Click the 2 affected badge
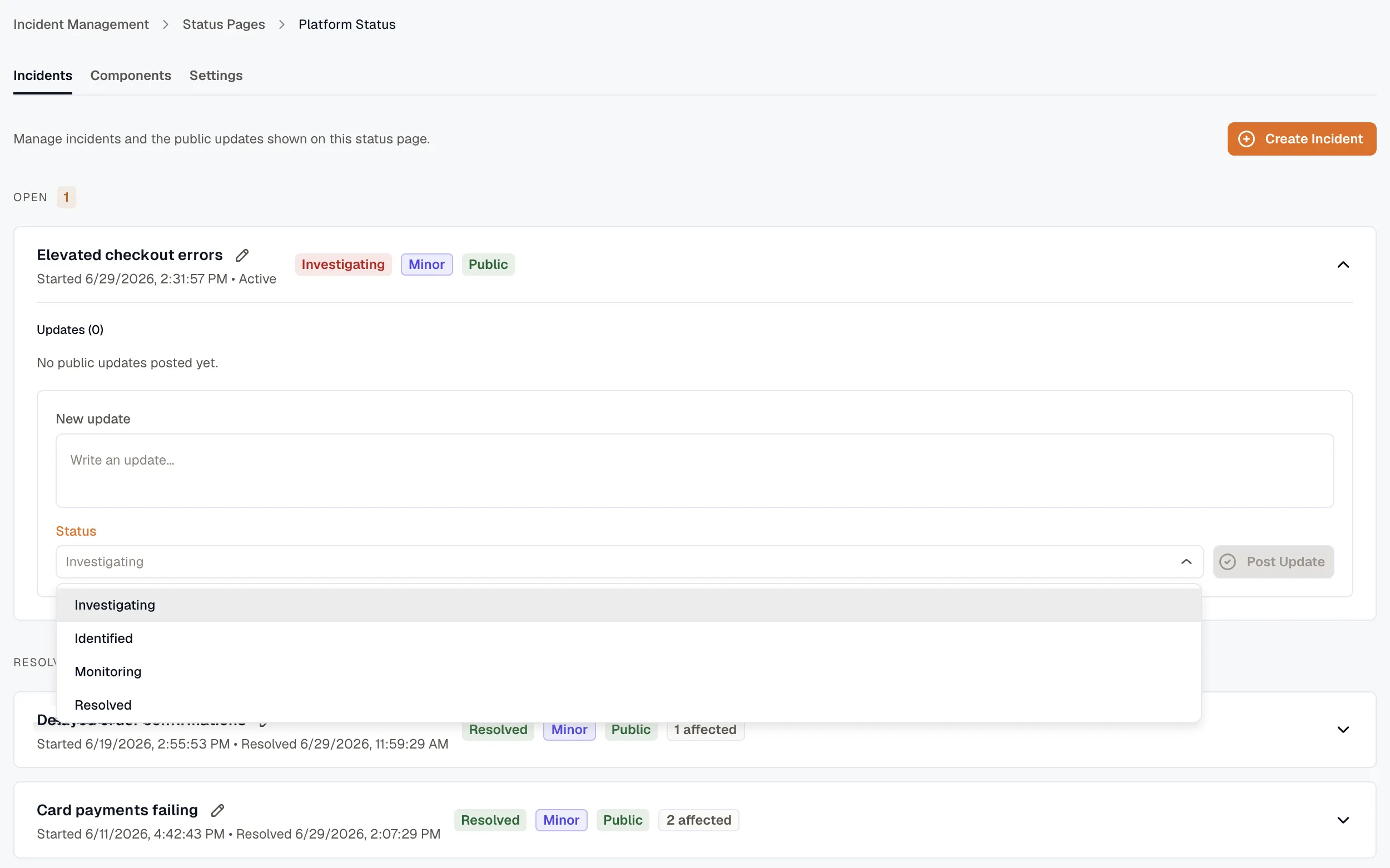 coord(698,820)
